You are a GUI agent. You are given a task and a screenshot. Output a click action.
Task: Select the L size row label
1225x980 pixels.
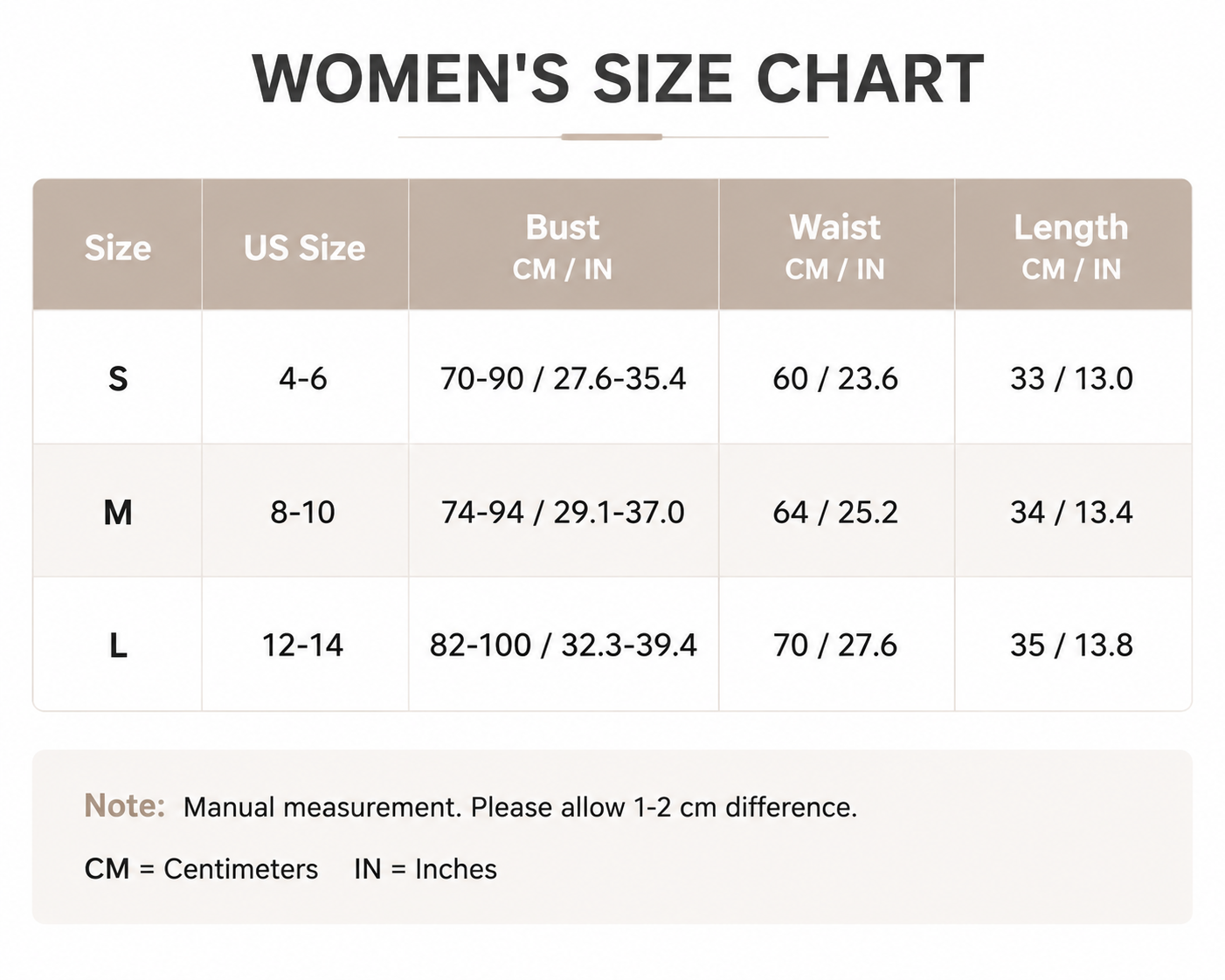pyautogui.click(x=118, y=645)
